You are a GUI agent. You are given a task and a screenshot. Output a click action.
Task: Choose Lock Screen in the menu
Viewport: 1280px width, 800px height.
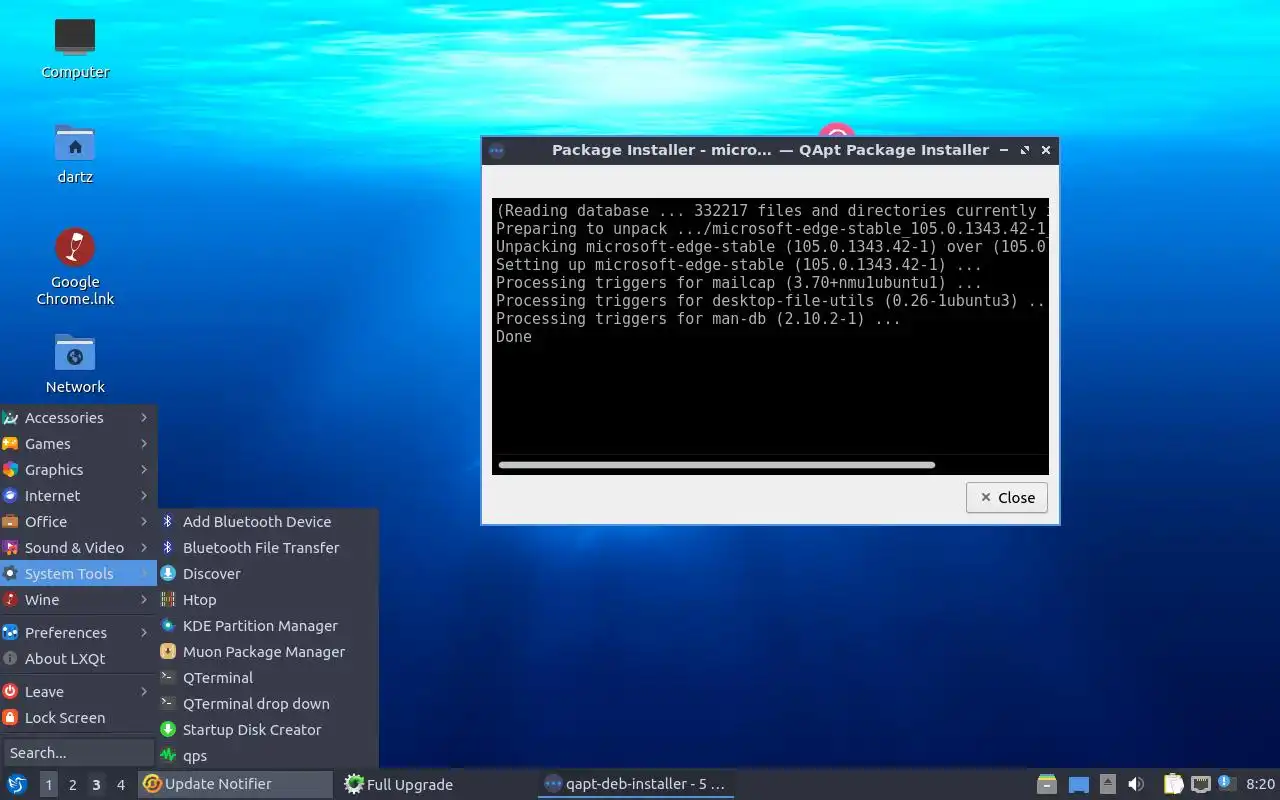pos(78,717)
